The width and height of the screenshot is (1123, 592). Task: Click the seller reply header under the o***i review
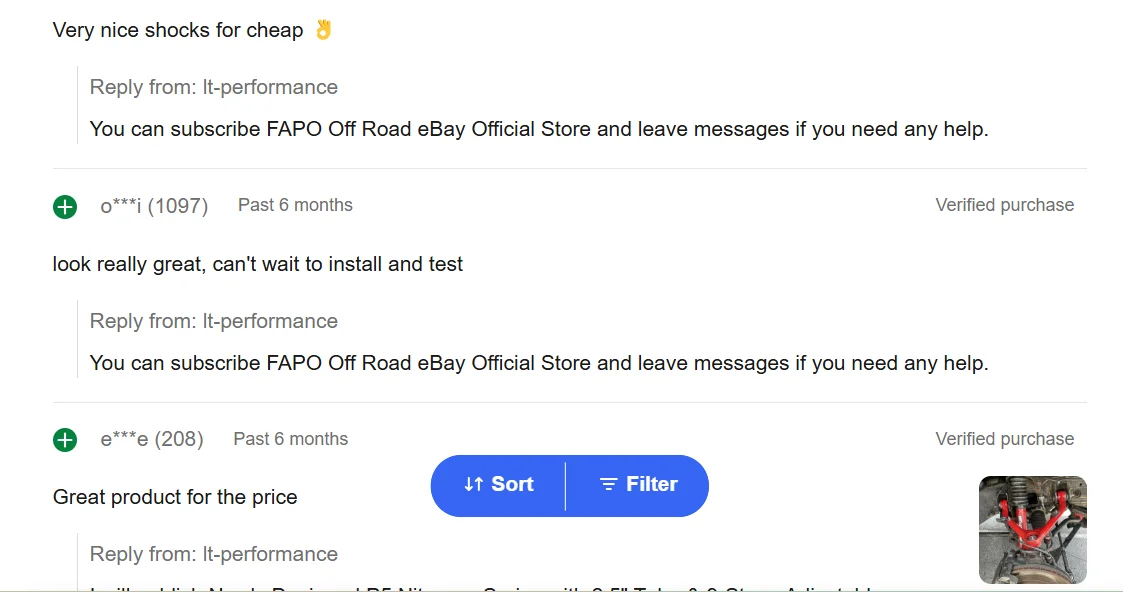tap(214, 321)
